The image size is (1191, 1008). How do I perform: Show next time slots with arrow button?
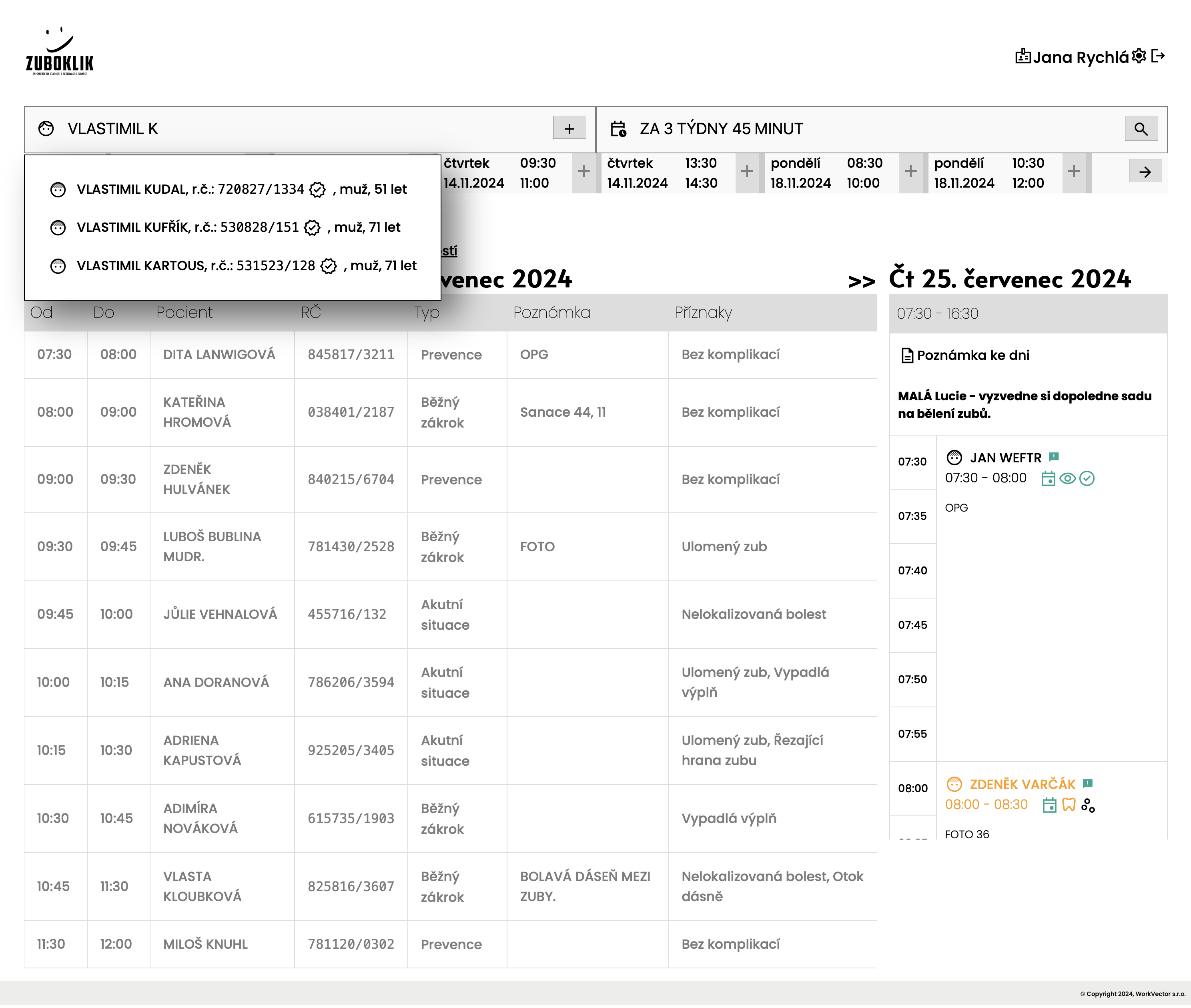click(x=1145, y=171)
